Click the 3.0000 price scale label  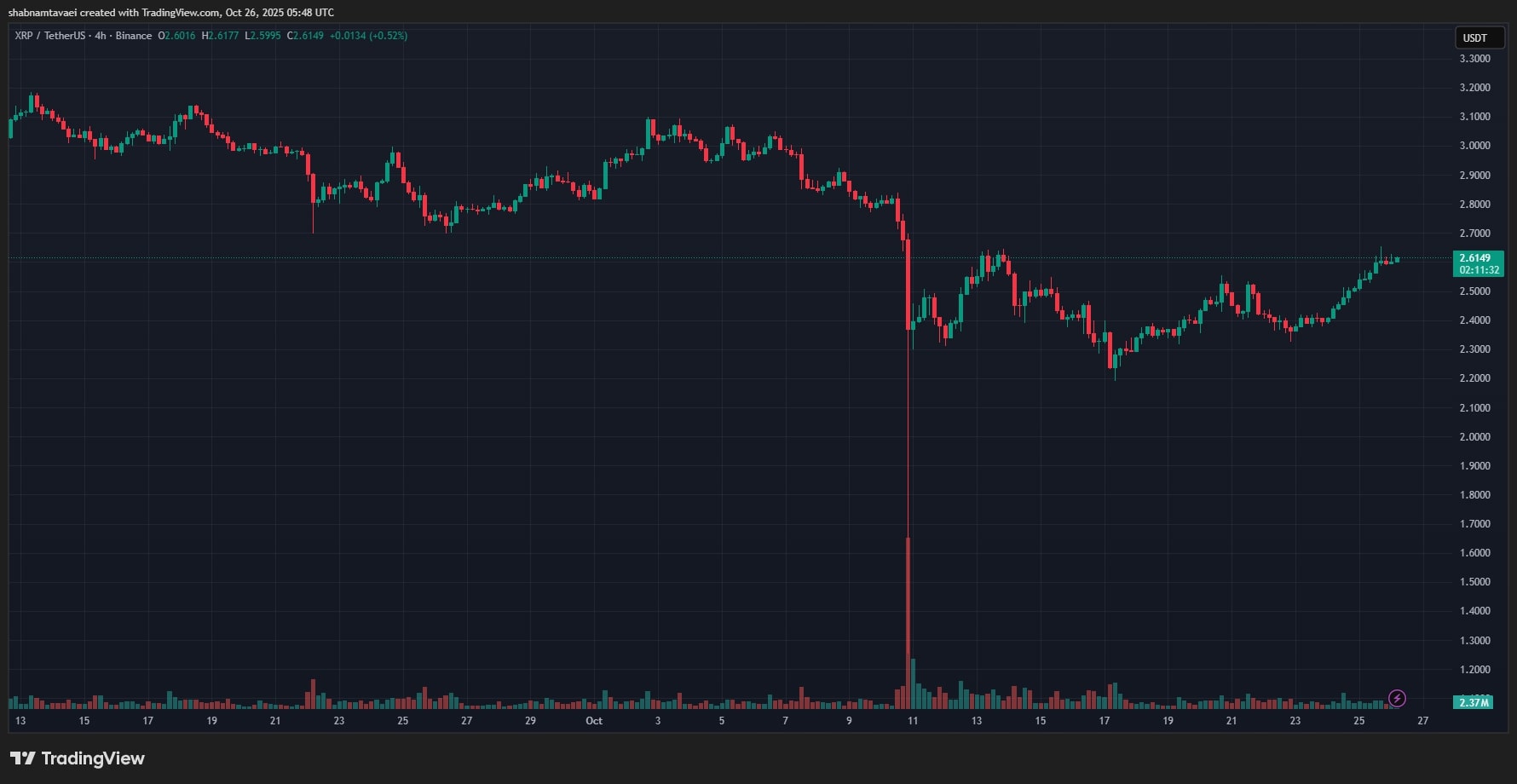click(x=1474, y=146)
